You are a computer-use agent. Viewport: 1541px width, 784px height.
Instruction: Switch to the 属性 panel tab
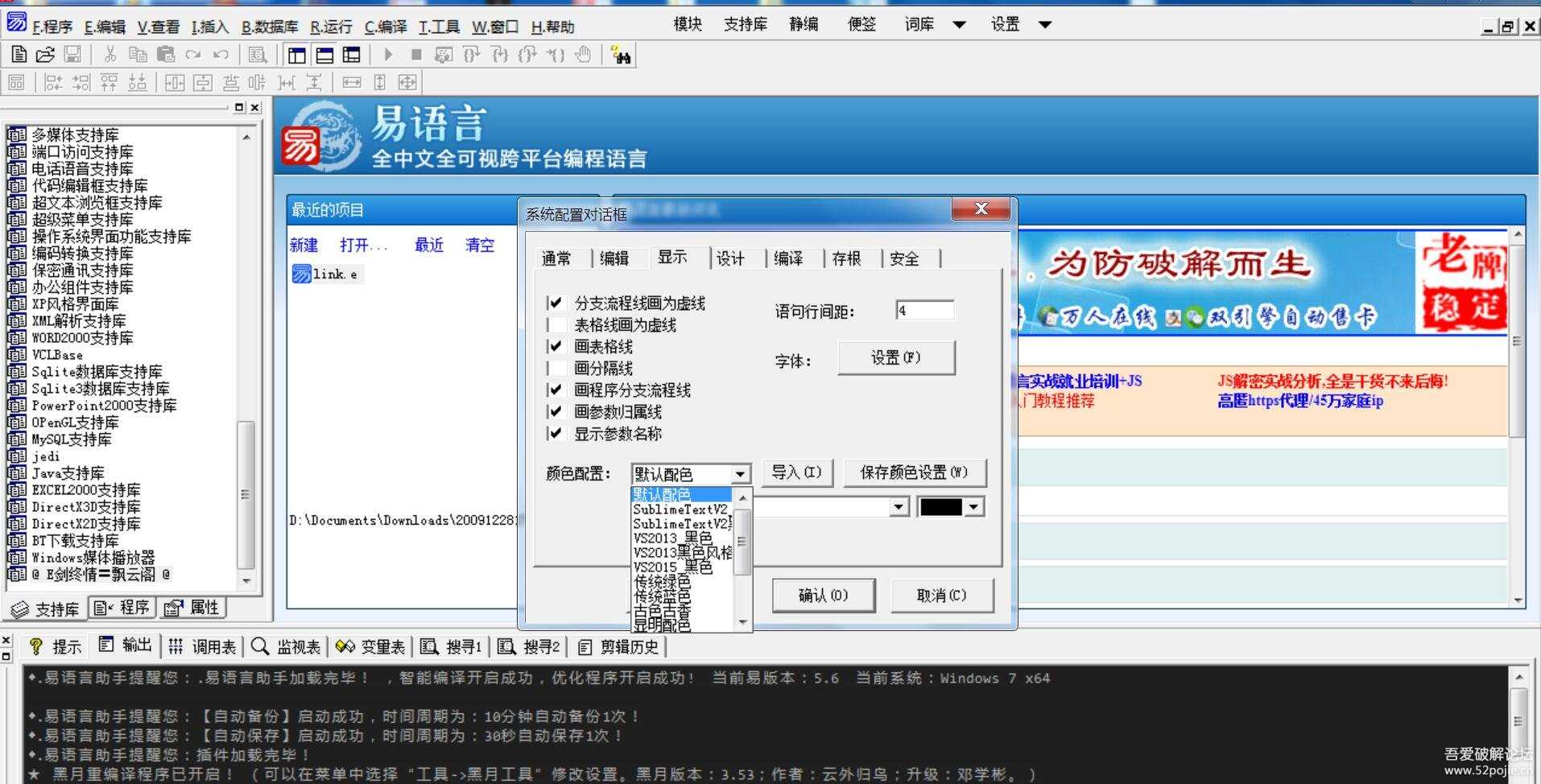tap(192, 608)
